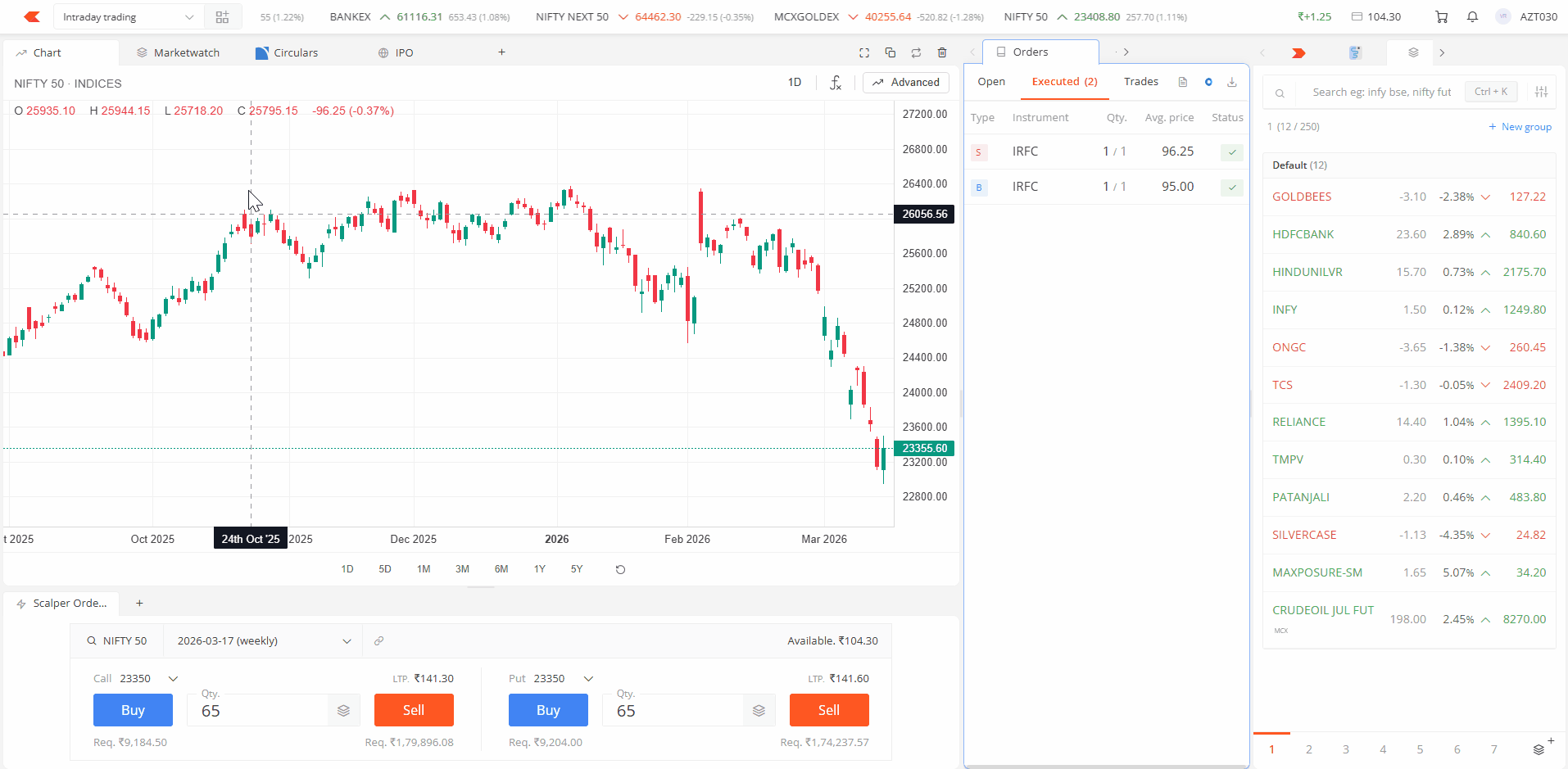Open the indicators fx icon

tap(835, 83)
